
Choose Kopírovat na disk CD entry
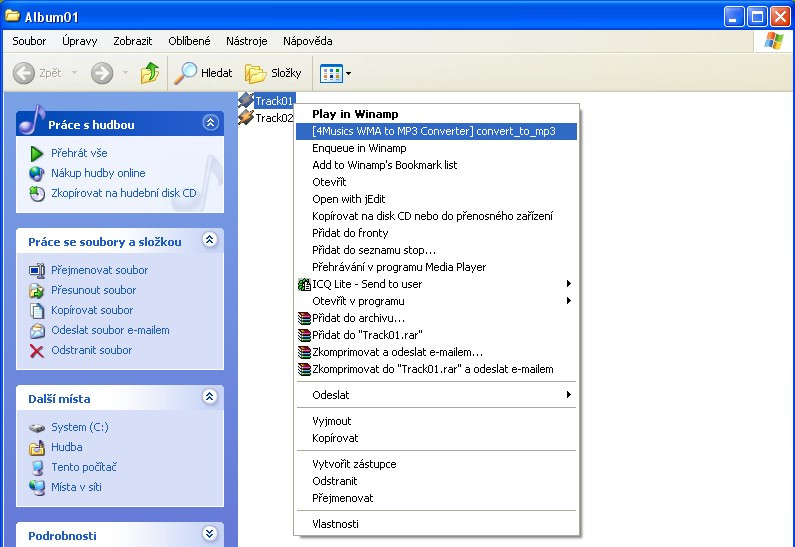click(x=436, y=216)
